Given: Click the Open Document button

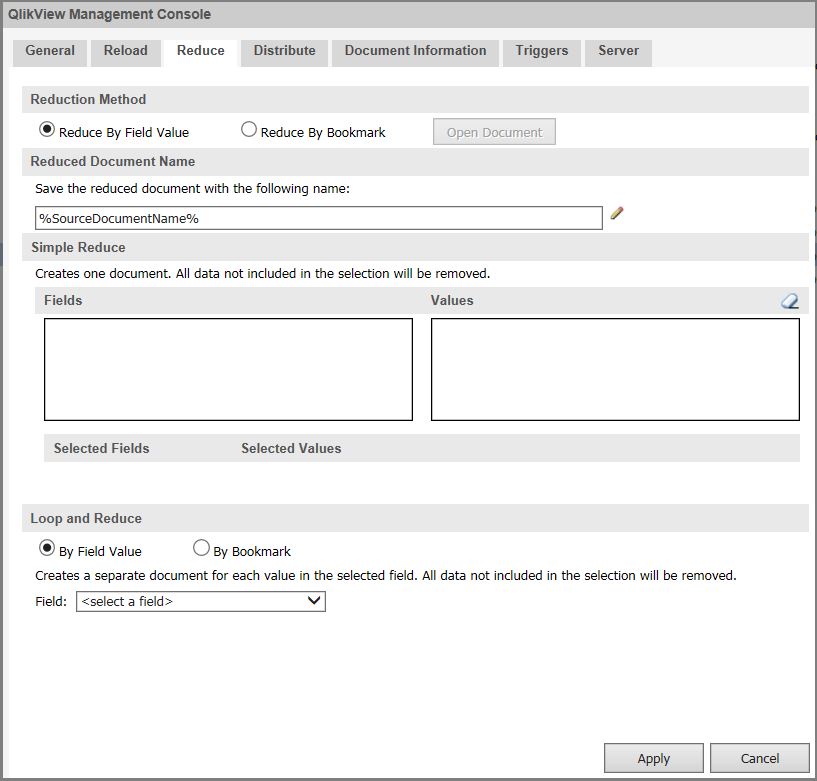Looking at the screenshot, I should [x=494, y=132].
